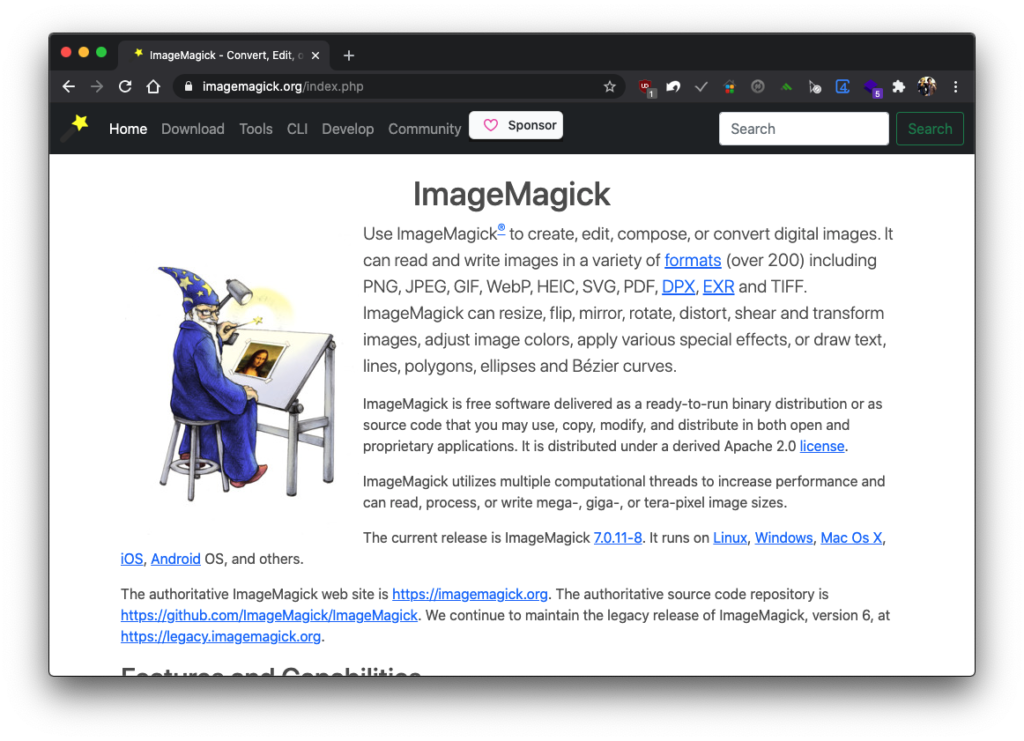1024x741 pixels.
Task: Click the ImageMagick page heading
Action: tap(511, 194)
